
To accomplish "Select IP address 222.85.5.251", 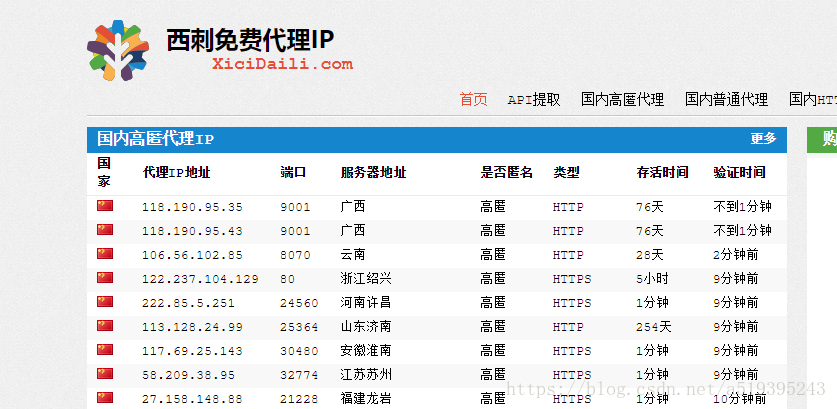I will click(x=188, y=303).
